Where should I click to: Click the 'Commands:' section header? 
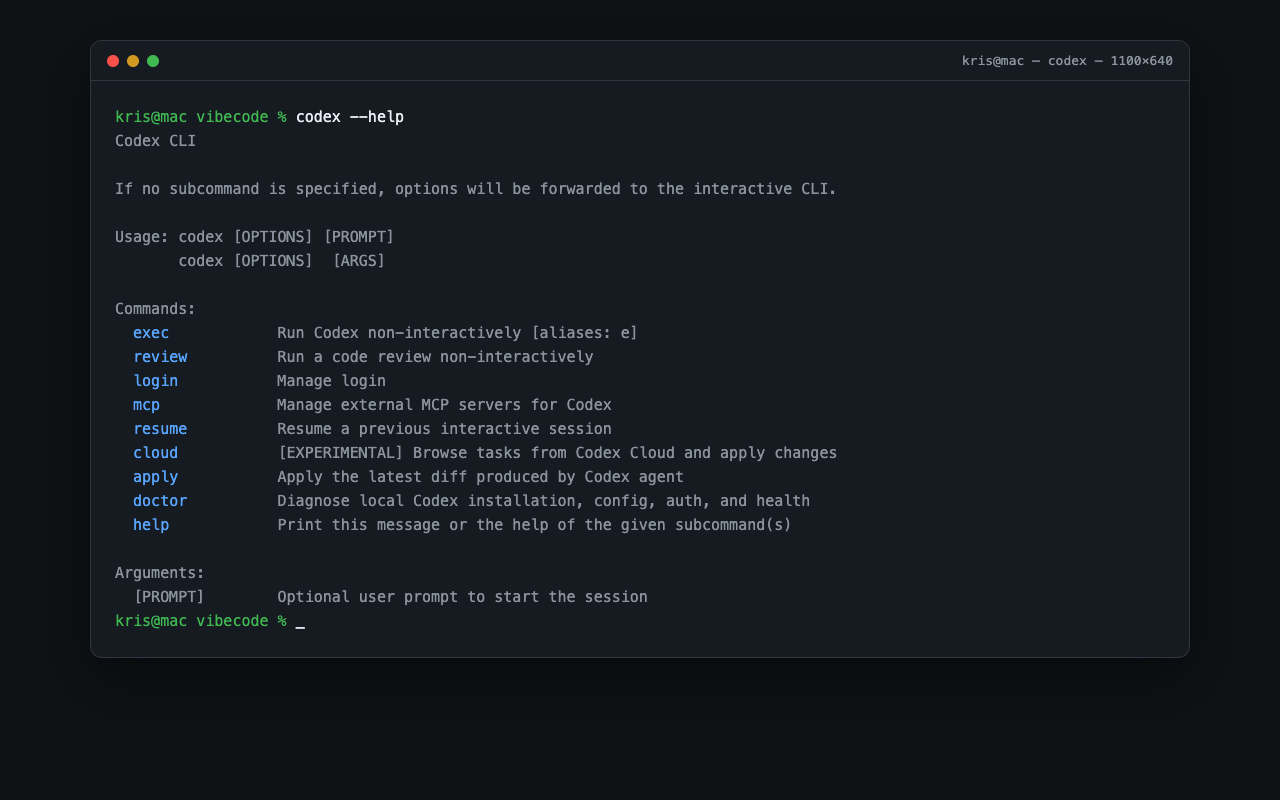pos(156,309)
